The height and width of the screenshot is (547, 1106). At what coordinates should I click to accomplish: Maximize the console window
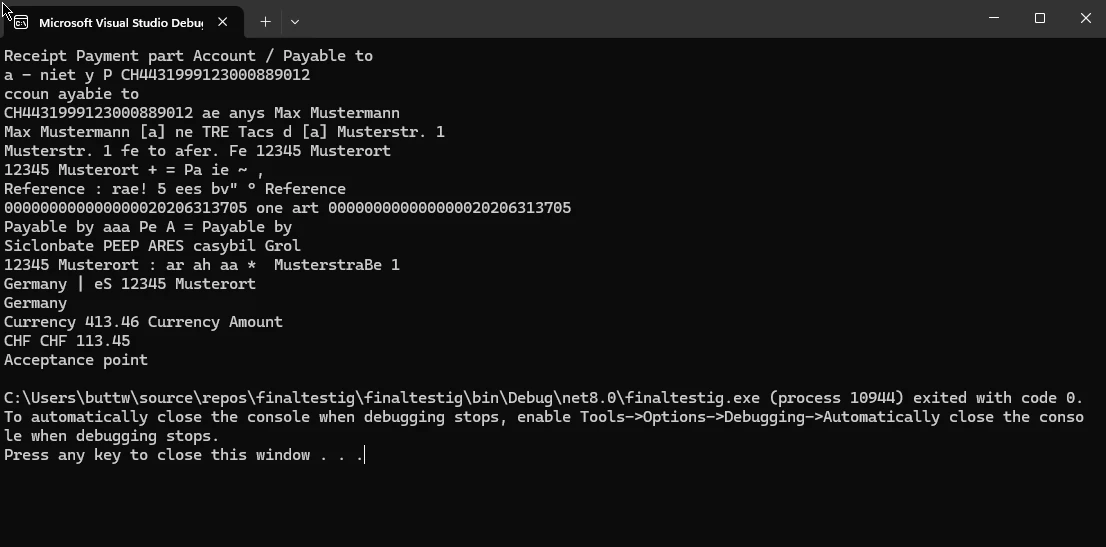tap(1040, 18)
